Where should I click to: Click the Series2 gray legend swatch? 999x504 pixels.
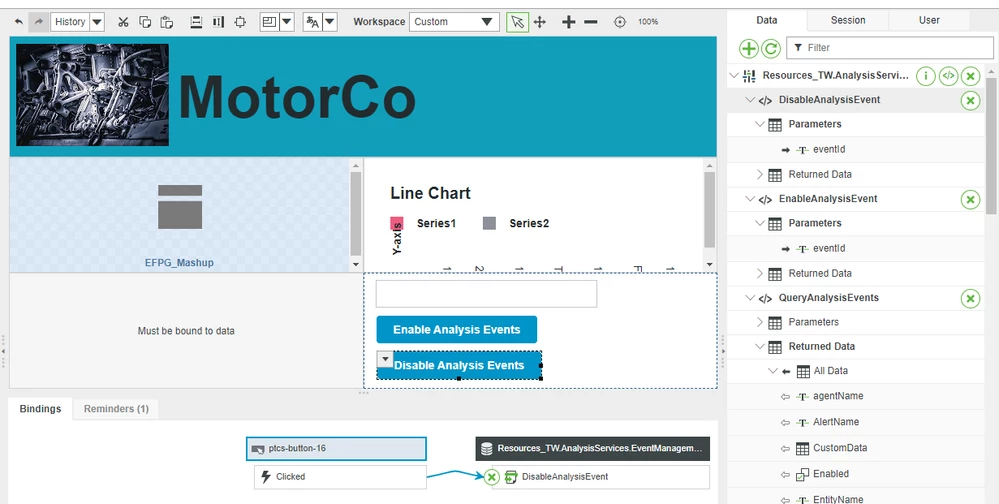point(489,223)
